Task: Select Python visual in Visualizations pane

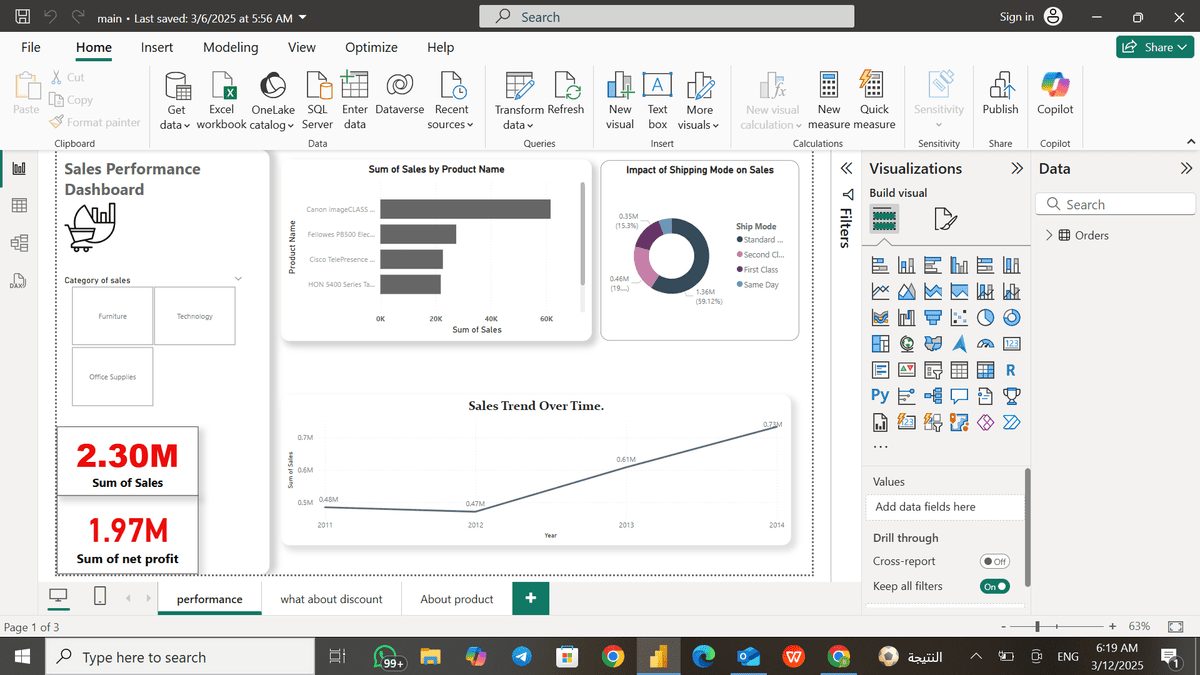Action: pos(880,395)
